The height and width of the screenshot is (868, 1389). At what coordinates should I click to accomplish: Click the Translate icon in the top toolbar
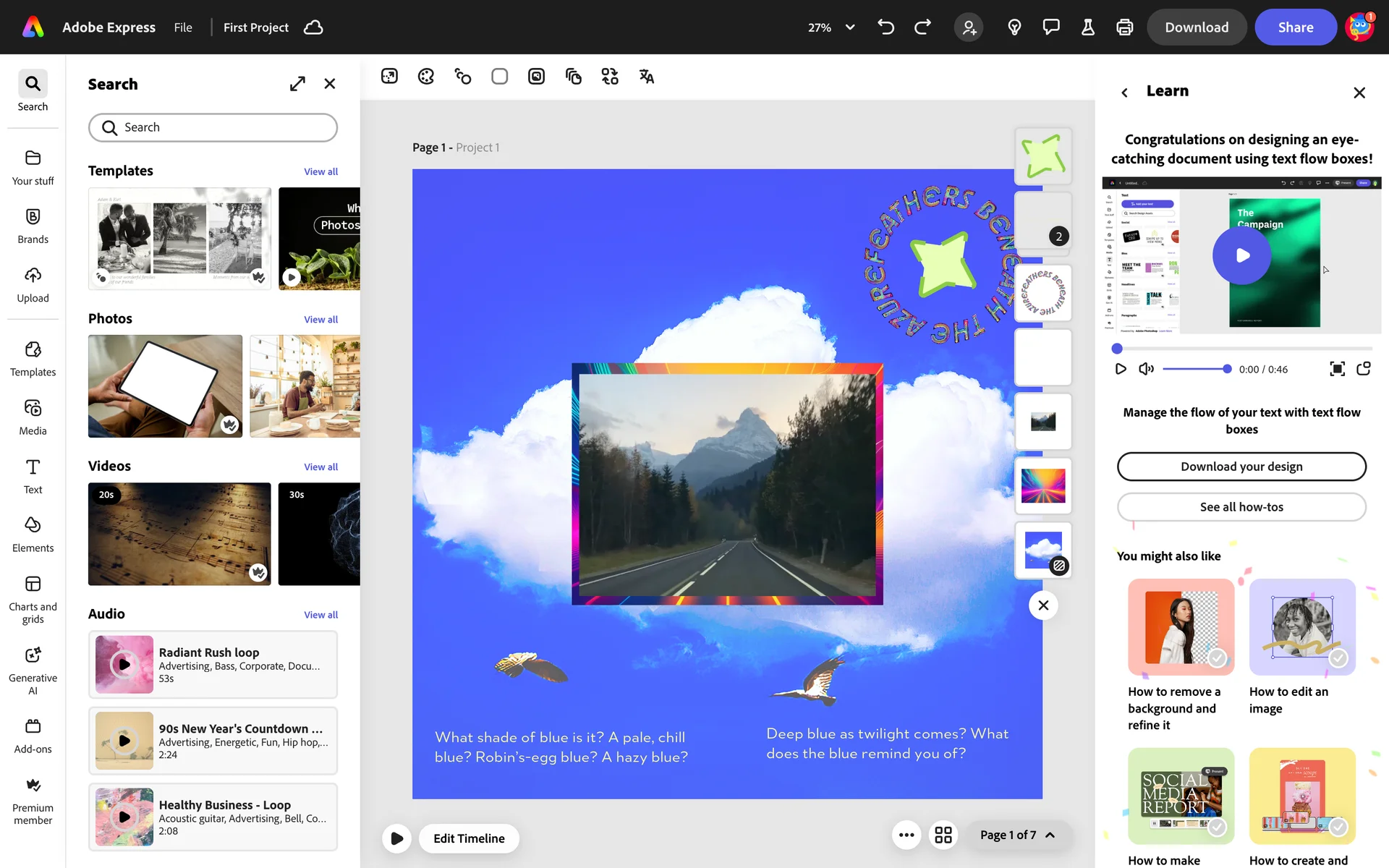pyautogui.click(x=646, y=77)
